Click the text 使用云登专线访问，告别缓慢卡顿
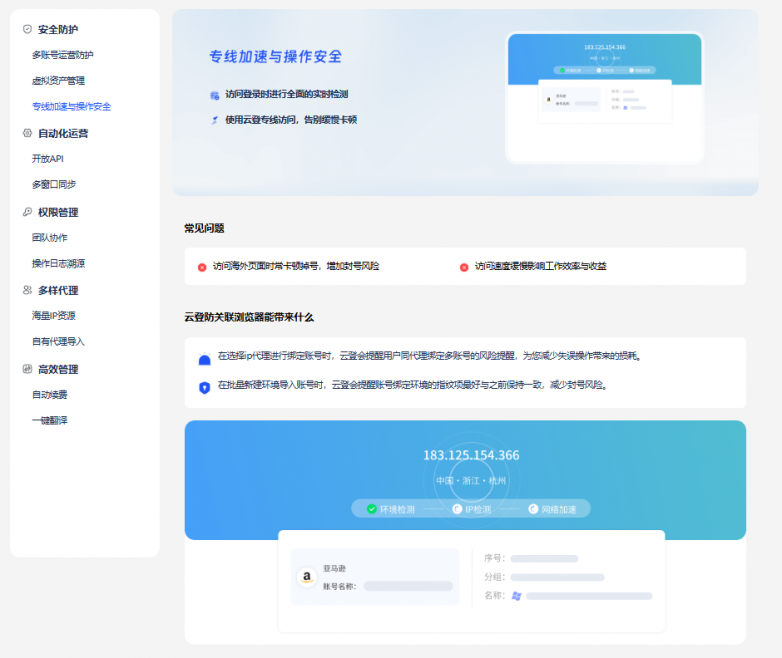The height and width of the screenshot is (658, 782). click(x=291, y=120)
